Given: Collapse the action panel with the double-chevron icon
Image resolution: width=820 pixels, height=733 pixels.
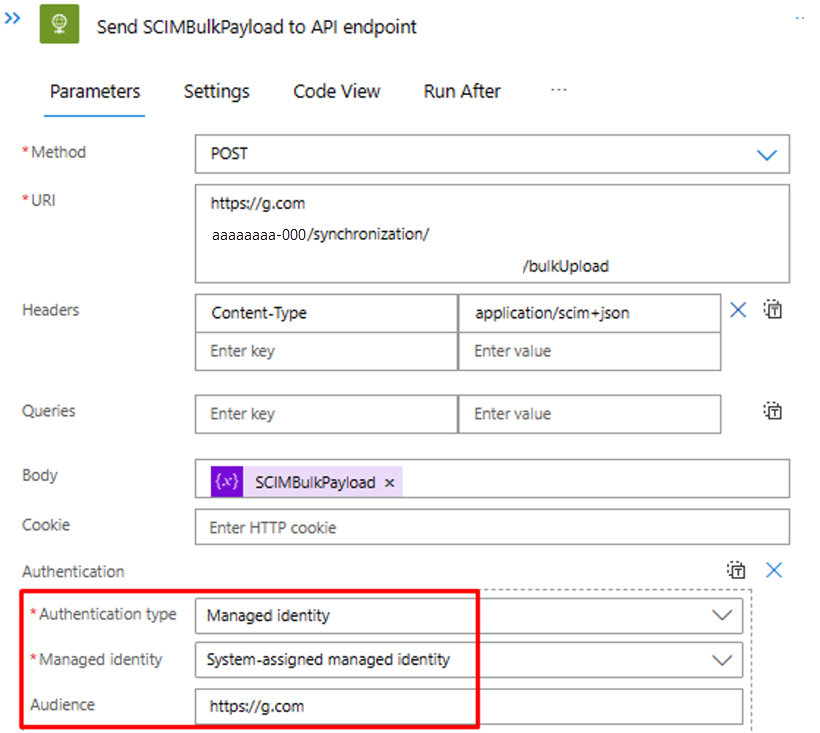Looking at the screenshot, I should point(12,17).
